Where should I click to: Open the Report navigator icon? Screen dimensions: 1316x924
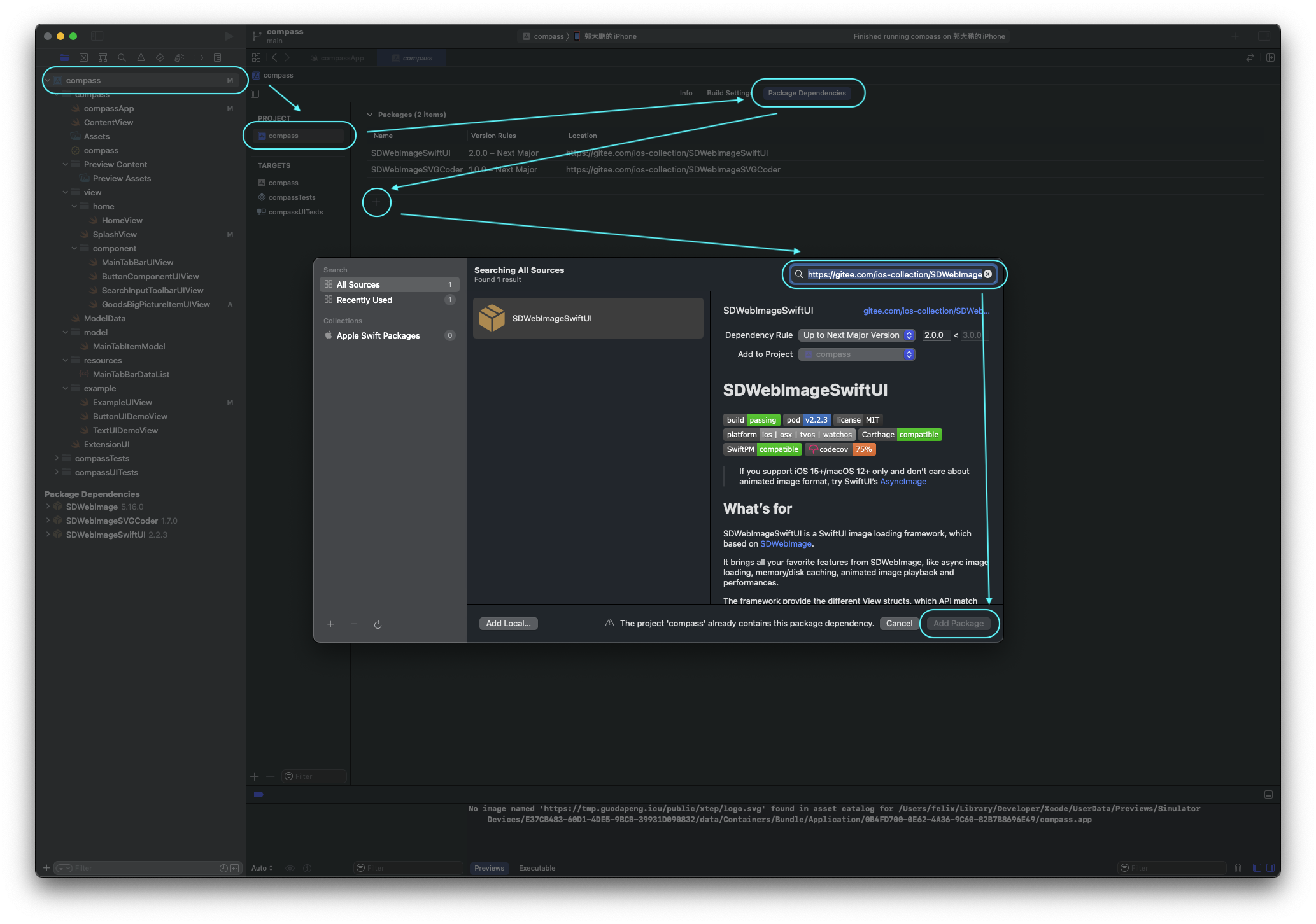point(217,58)
